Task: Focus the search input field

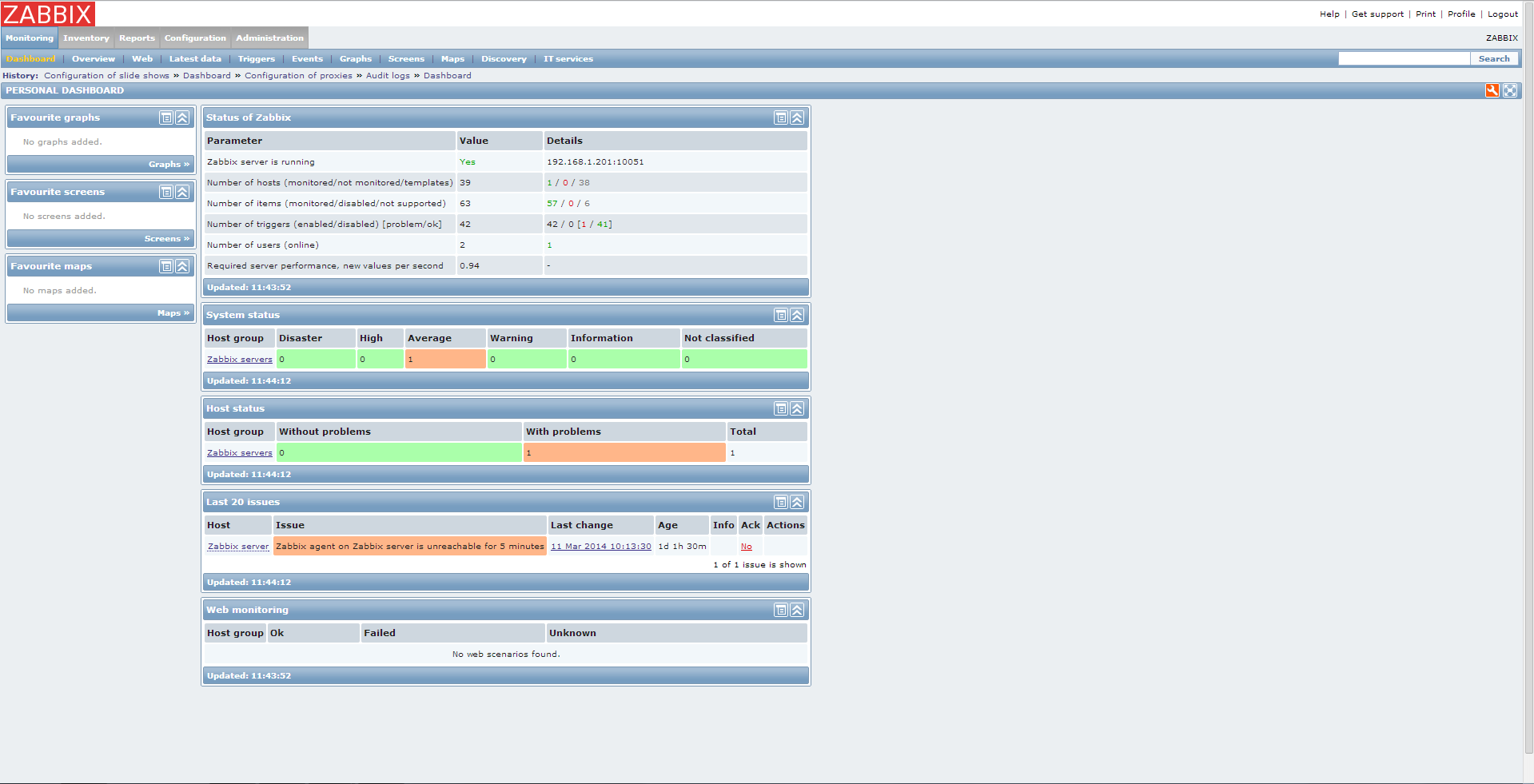Action: coord(1403,59)
